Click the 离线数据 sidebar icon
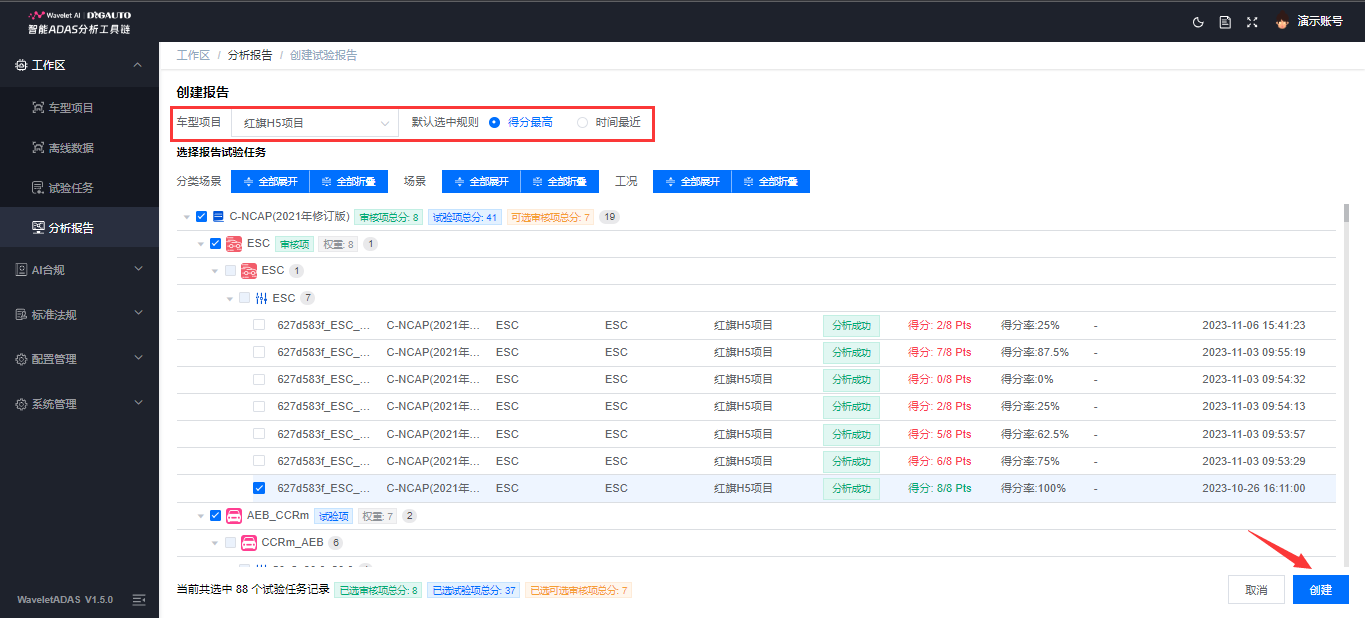This screenshot has width=1365, height=618. (38, 147)
